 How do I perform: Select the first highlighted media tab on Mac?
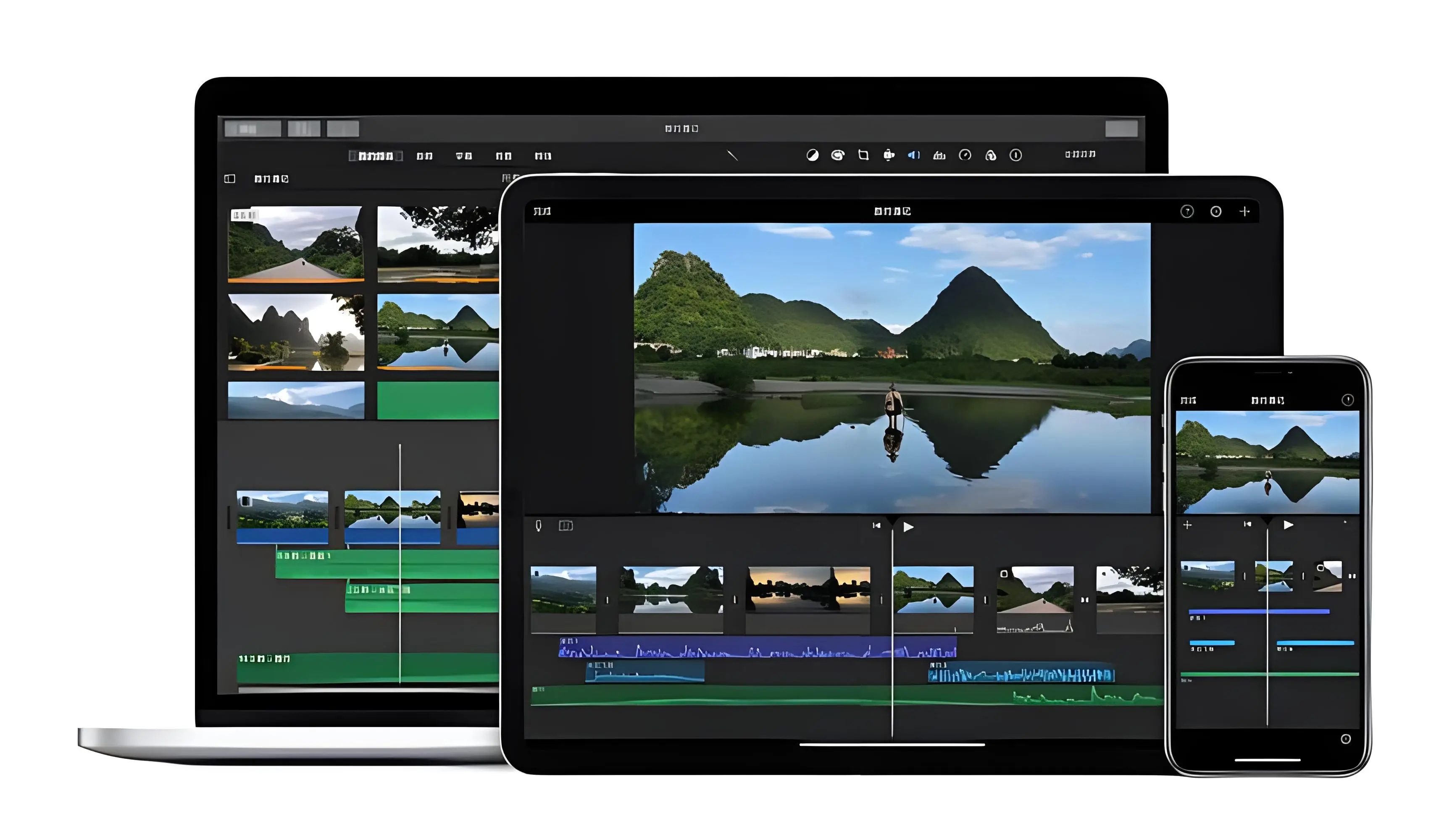(x=376, y=156)
